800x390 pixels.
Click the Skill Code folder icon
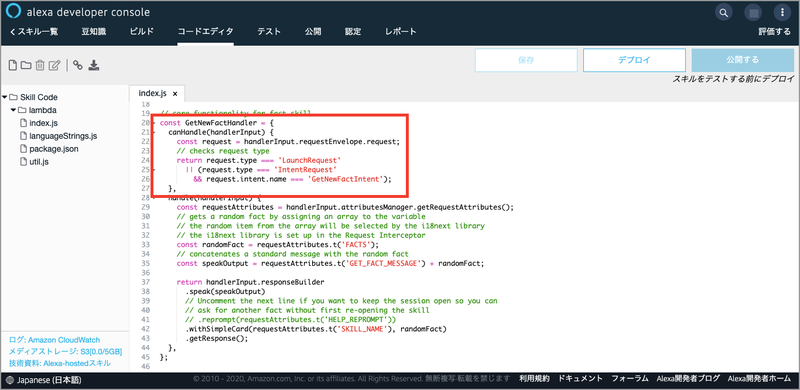pos(13,97)
